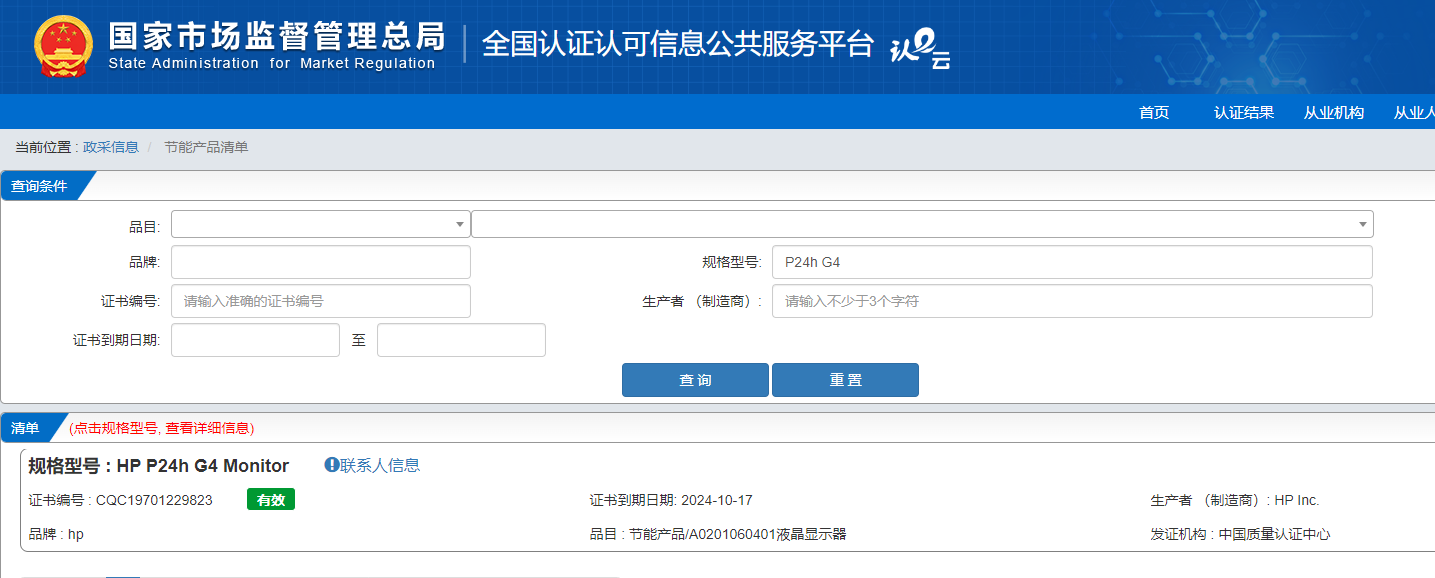This screenshot has width=1435, height=578.
Task: Open the 联系人信息 link
Action: tap(380, 465)
